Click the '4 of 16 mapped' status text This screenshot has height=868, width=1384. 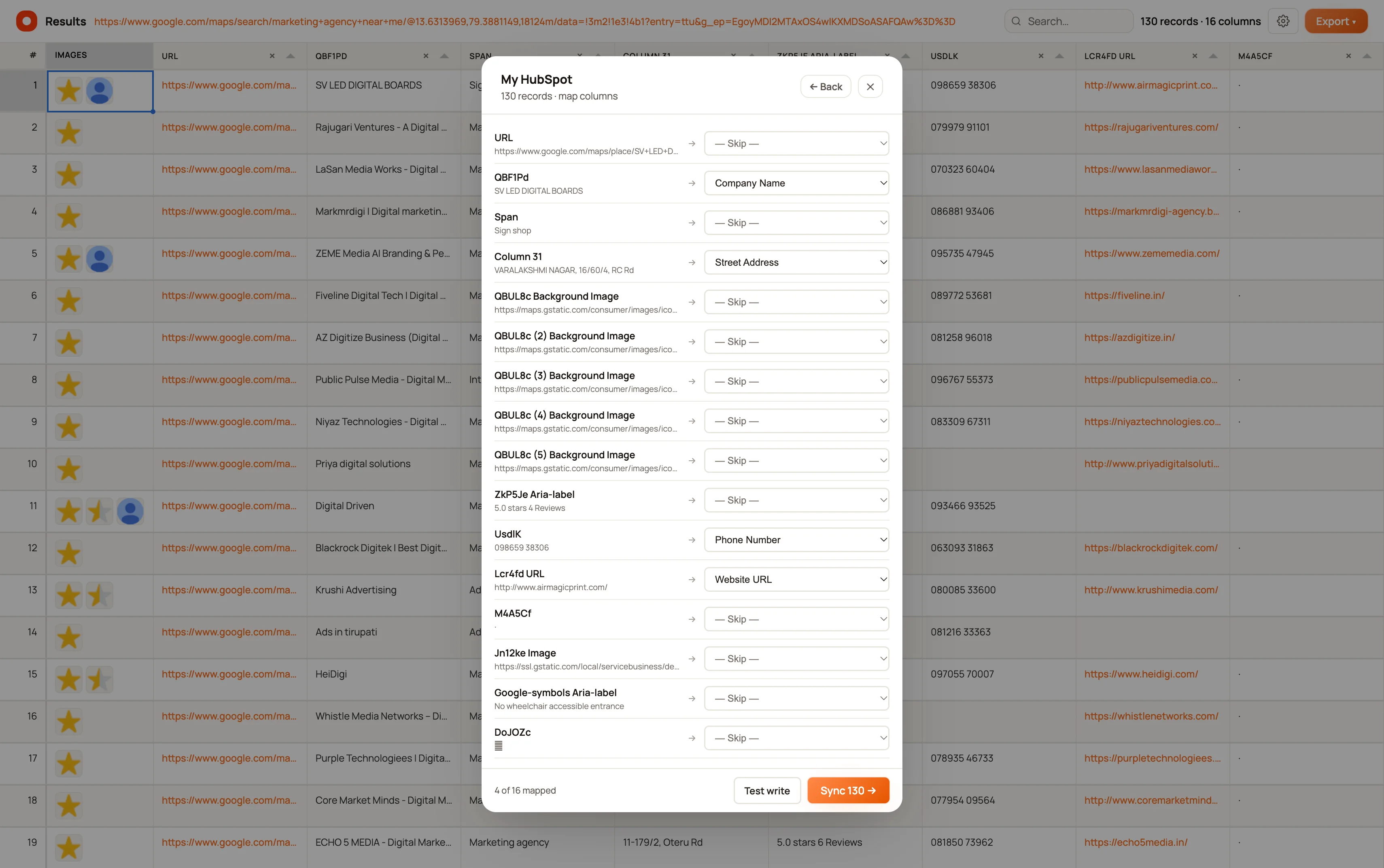(x=525, y=790)
